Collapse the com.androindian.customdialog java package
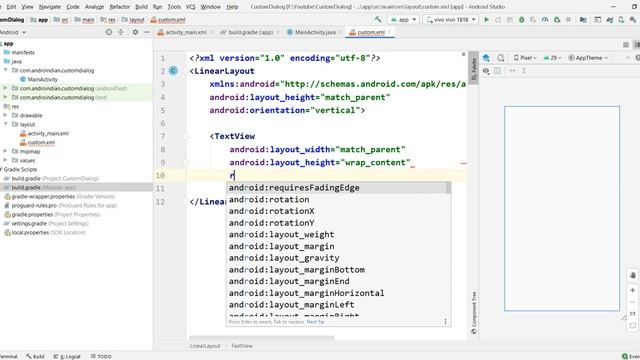 [x=5, y=70]
